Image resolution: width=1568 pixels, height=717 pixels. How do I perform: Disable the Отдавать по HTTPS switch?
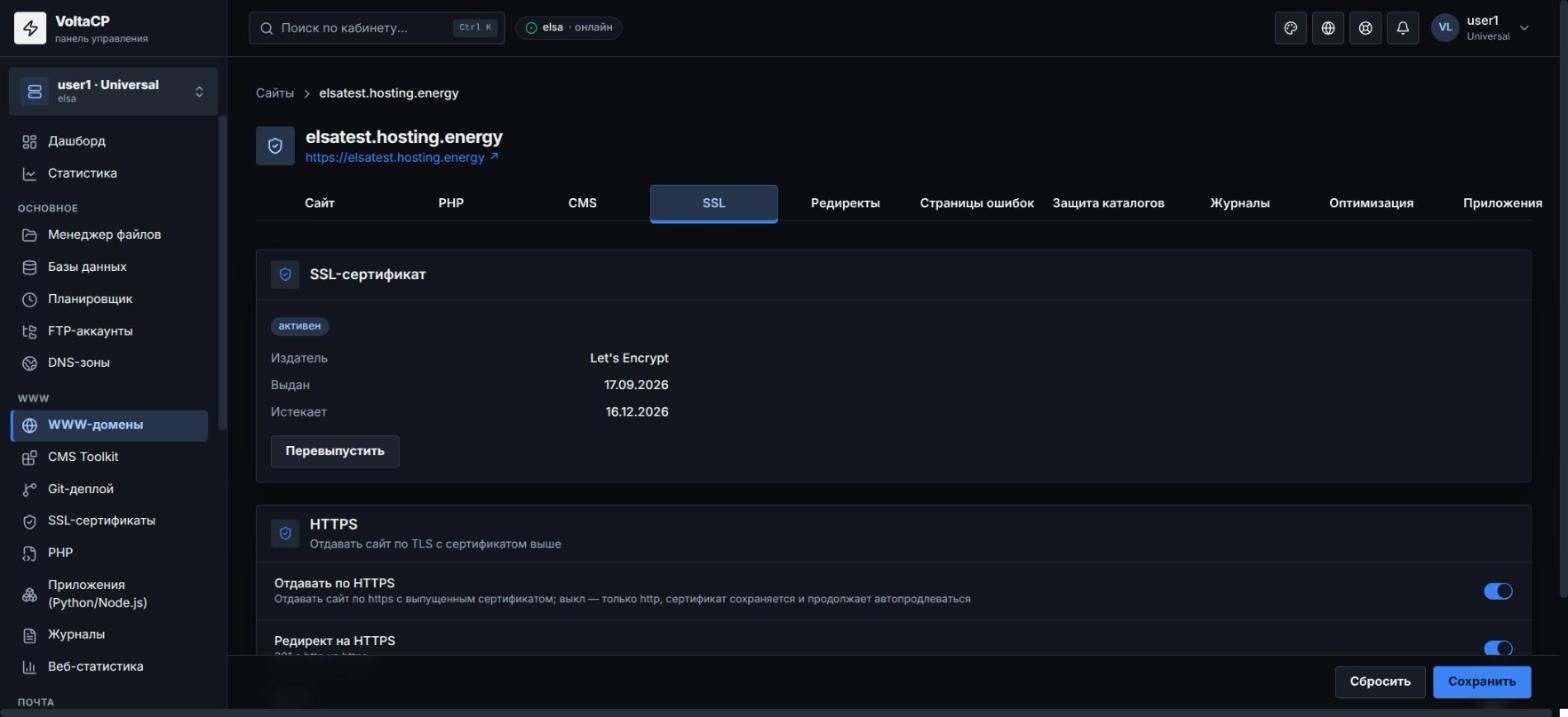click(x=1497, y=591)
